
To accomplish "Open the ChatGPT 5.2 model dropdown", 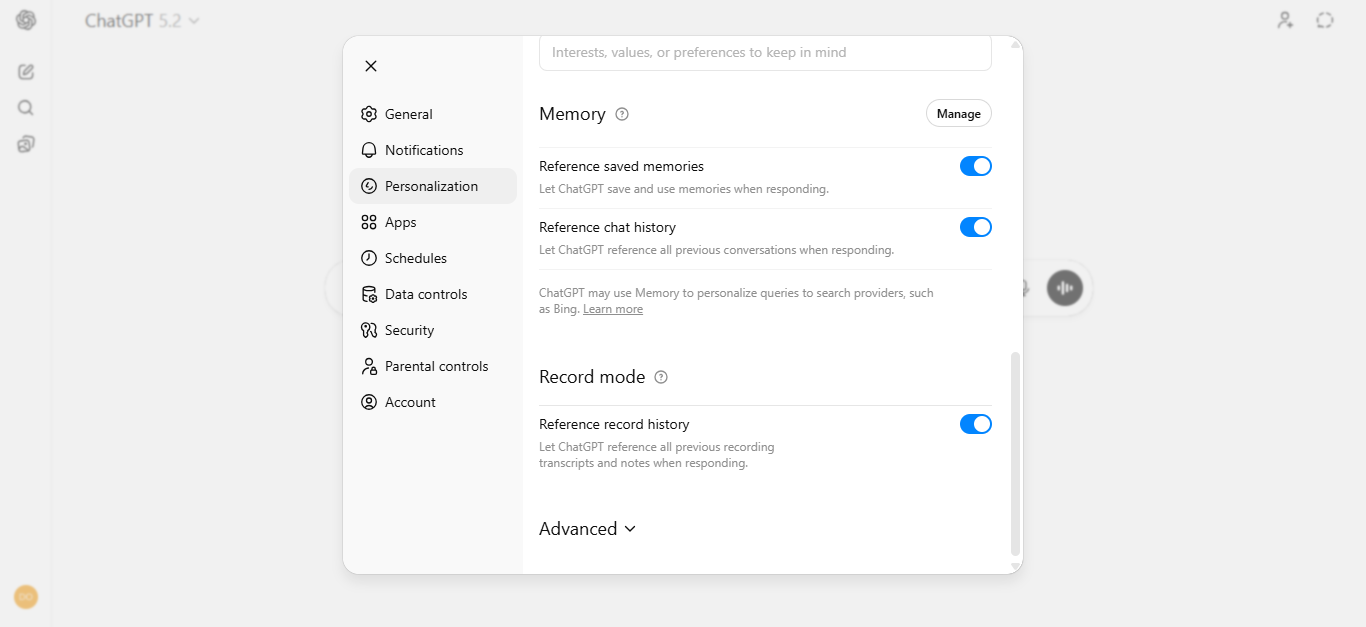I will pyautogui.click(x=142, y=20).
